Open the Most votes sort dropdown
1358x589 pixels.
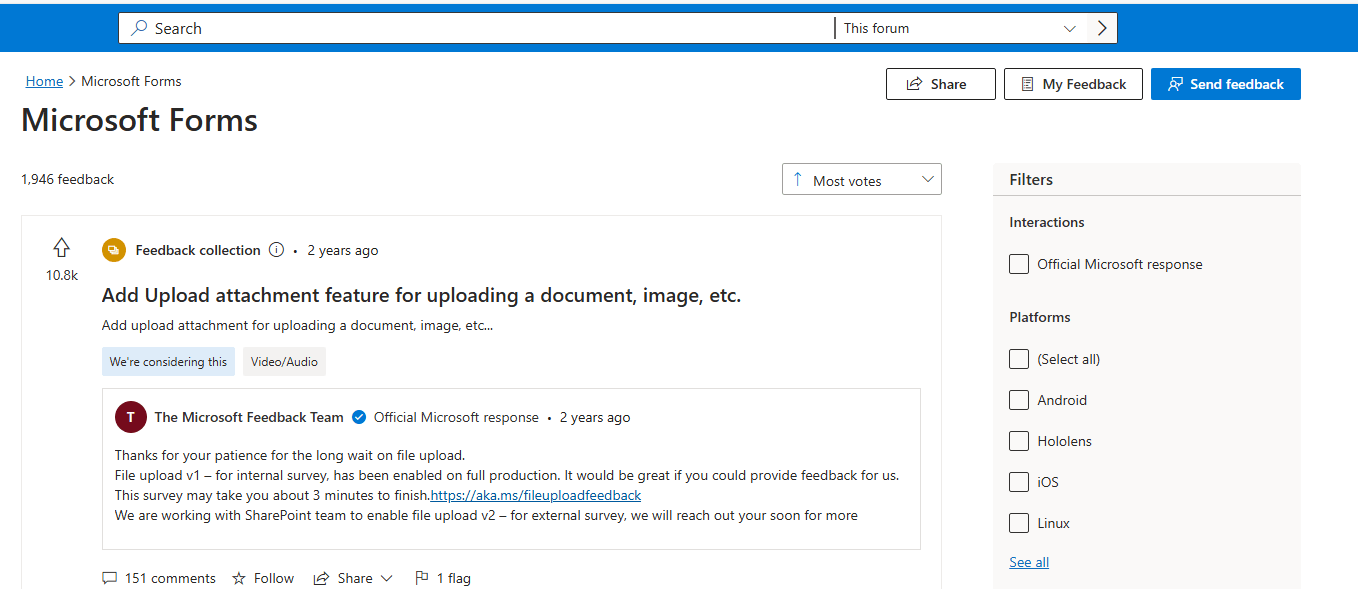(862, 180)
